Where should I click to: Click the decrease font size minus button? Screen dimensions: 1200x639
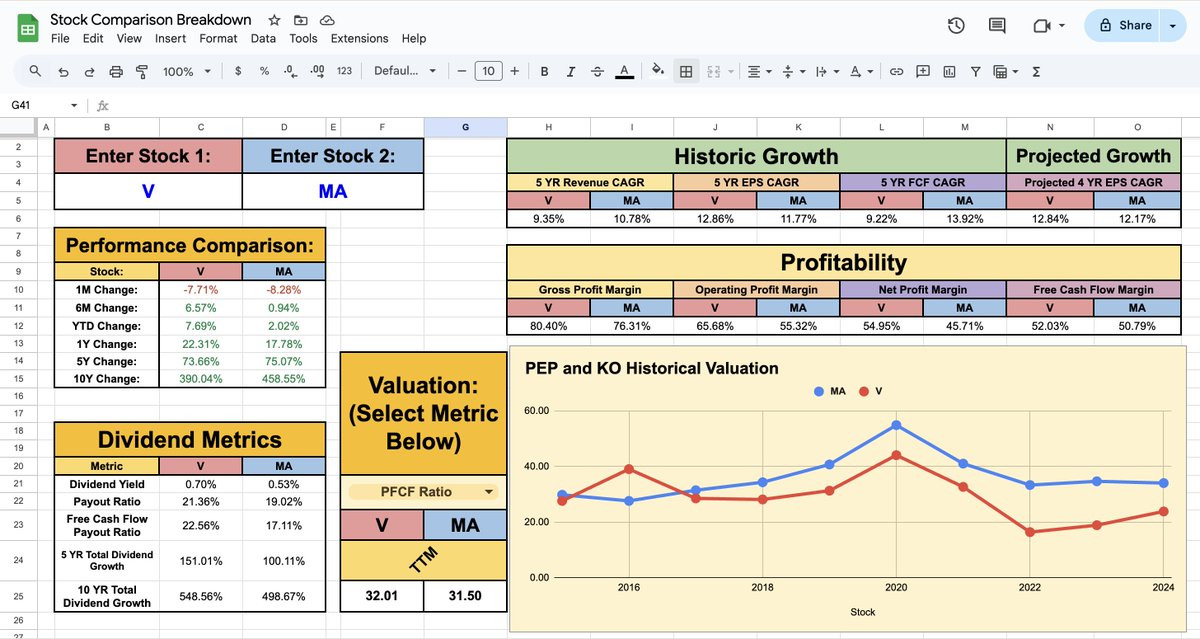coord(461,71)
